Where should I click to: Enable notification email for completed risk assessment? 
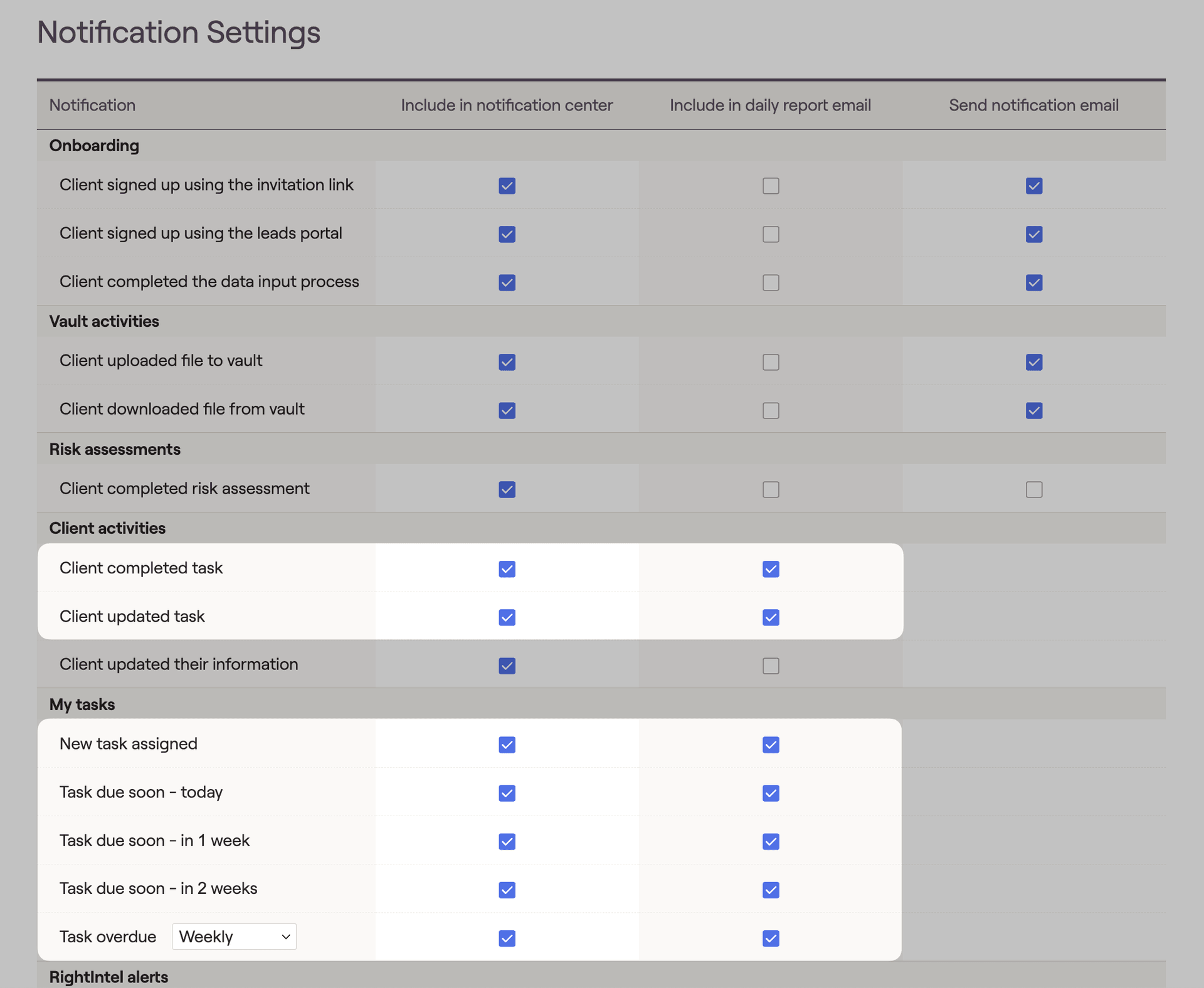1033,489
